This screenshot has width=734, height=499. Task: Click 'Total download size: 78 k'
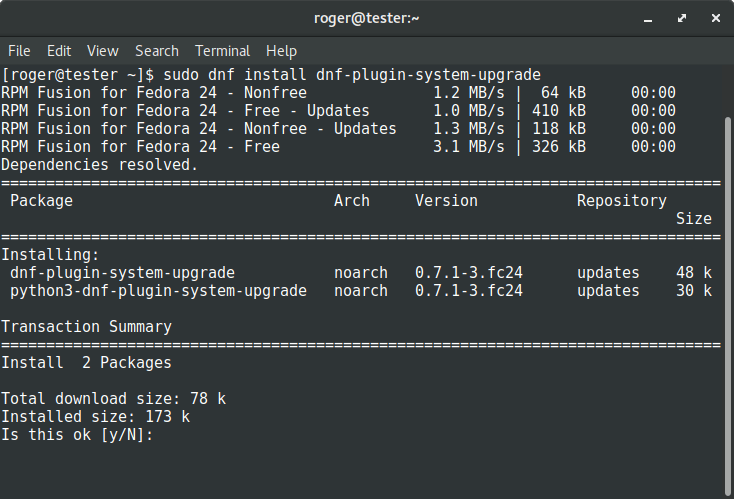pos(114,399)
